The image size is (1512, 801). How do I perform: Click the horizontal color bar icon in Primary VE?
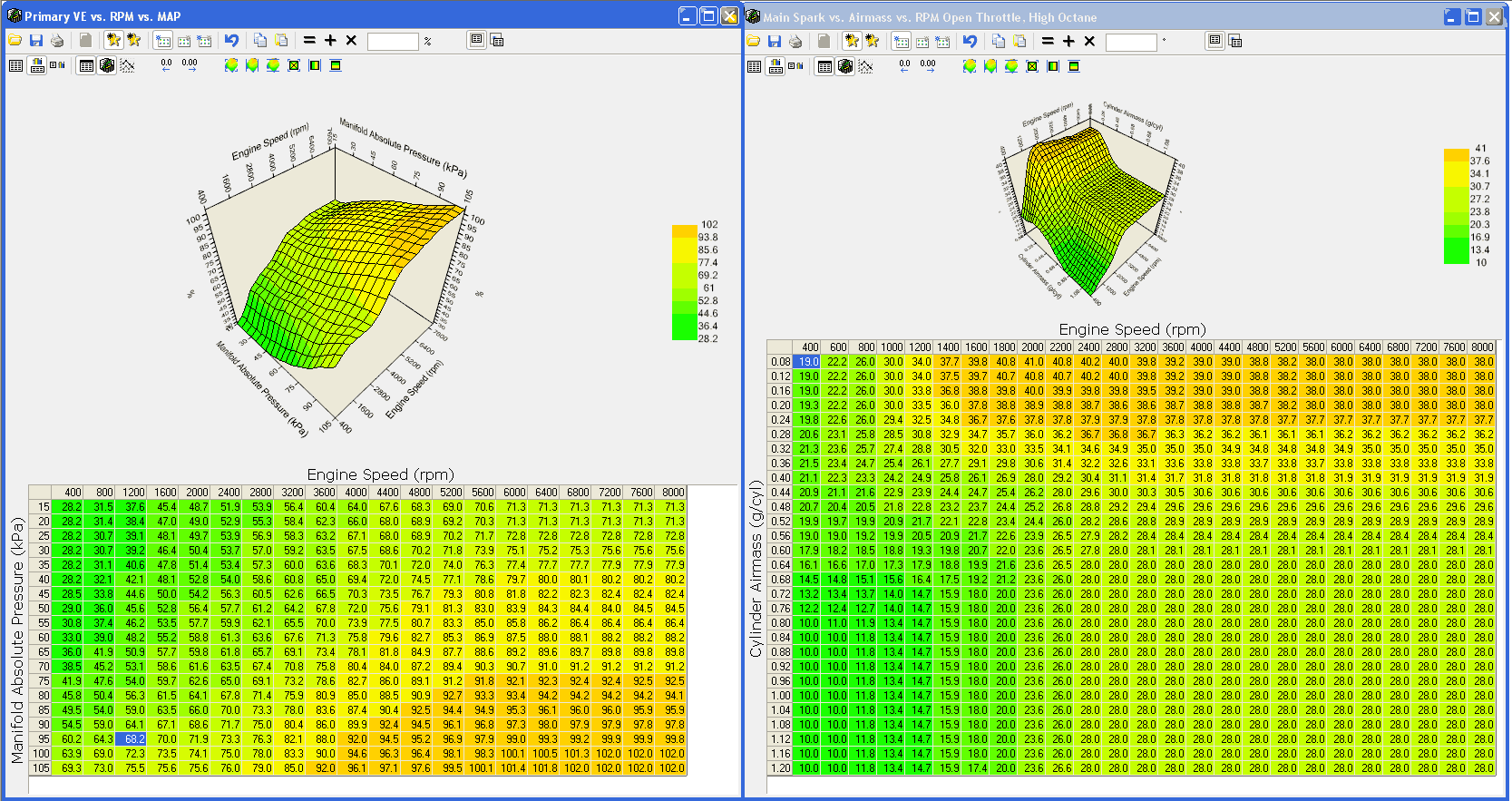tap(336, 65)
